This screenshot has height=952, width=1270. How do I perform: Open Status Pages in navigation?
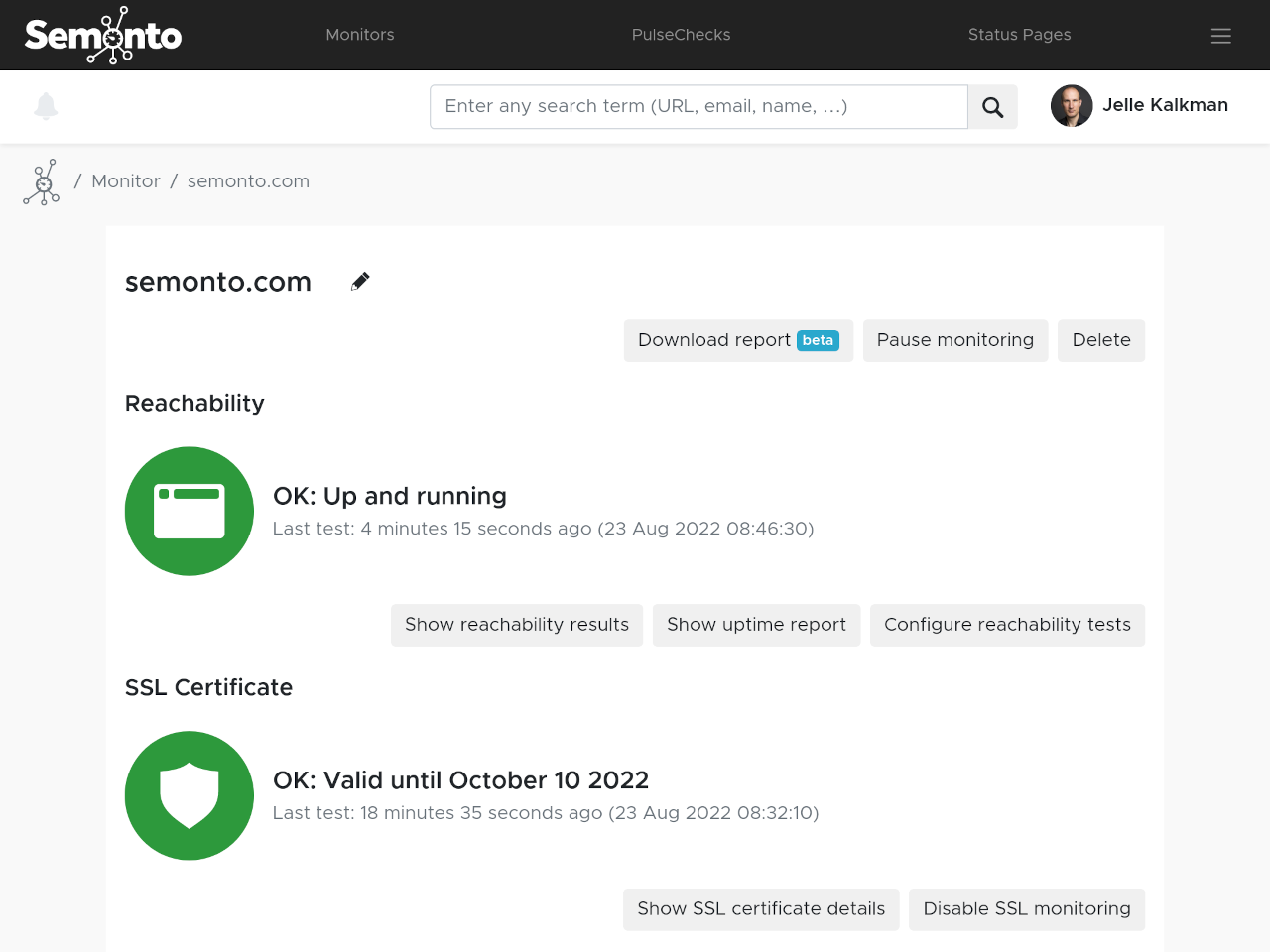coord(1019,35)
